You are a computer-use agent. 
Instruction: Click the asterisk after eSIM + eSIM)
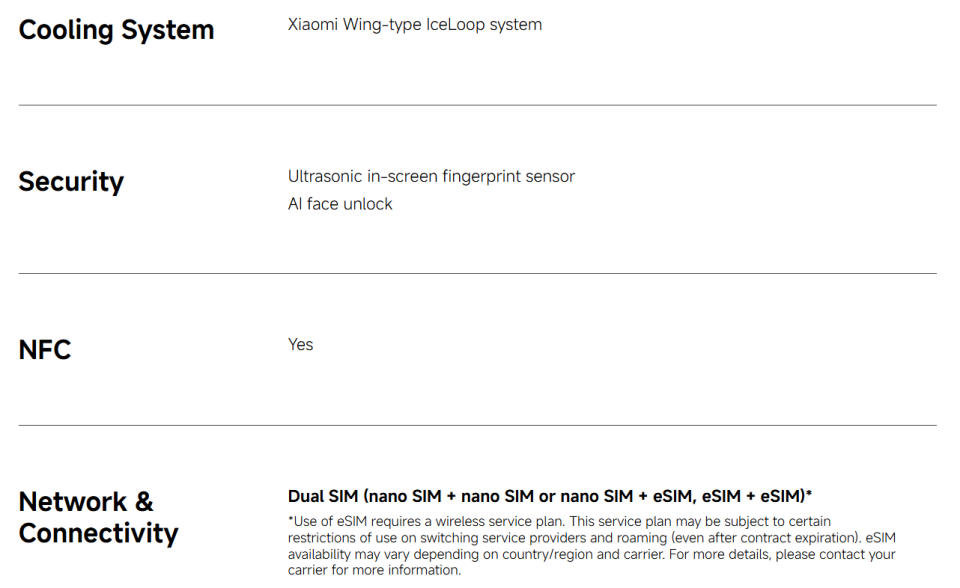click(809, 492)
